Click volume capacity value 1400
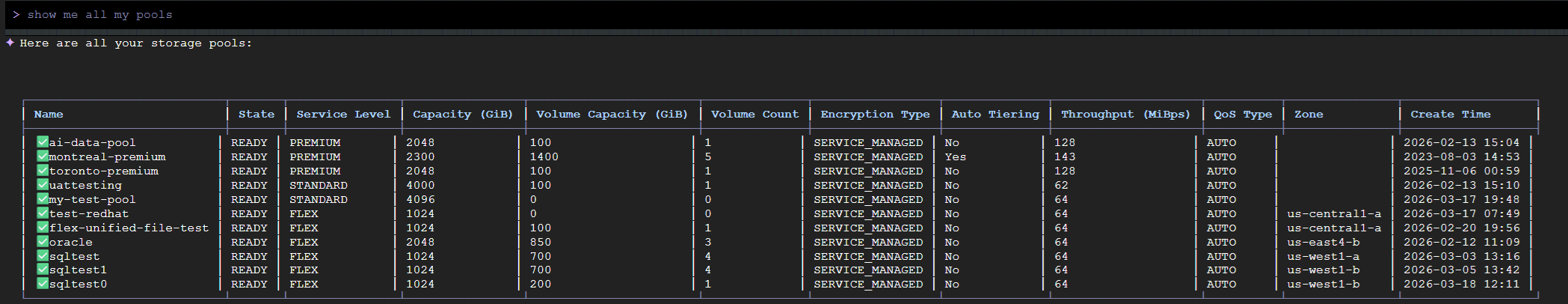 (544, 156)
